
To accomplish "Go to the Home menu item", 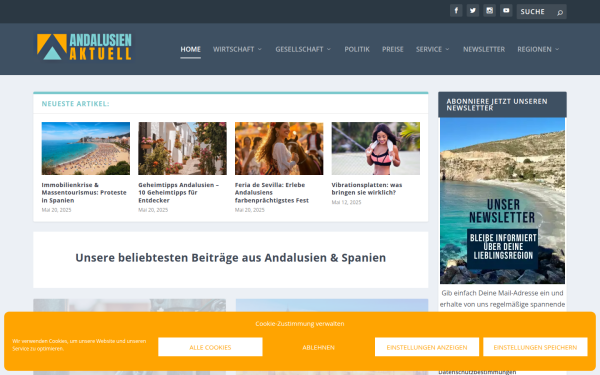I will 191,49.
